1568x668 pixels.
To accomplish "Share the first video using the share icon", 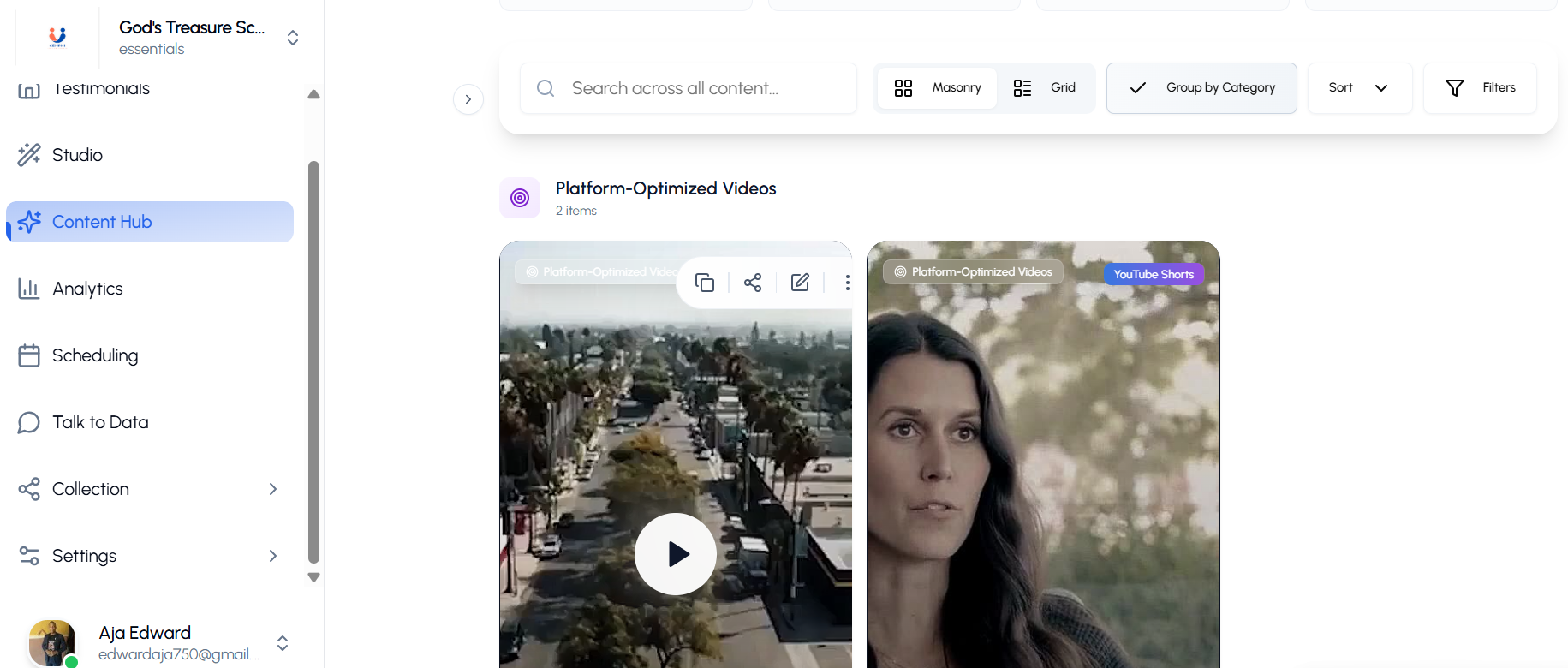I will click(753, 283).
